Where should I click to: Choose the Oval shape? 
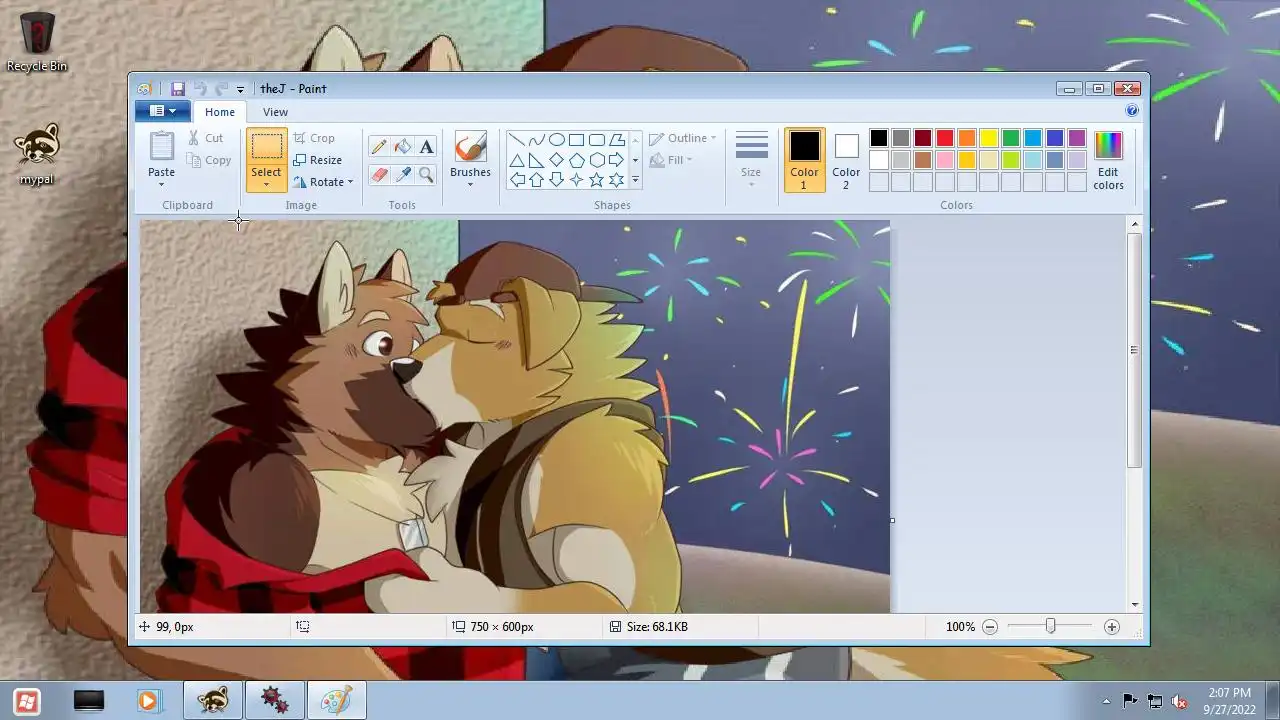pos(557,140)
